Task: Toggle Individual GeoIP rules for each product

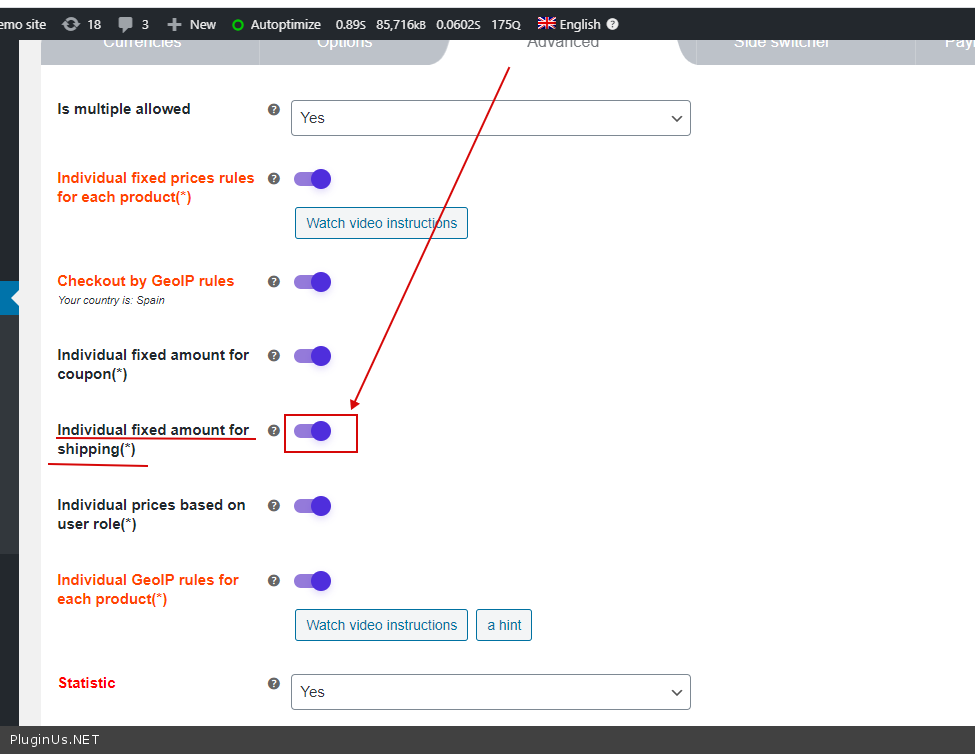Action: point(313,581)
